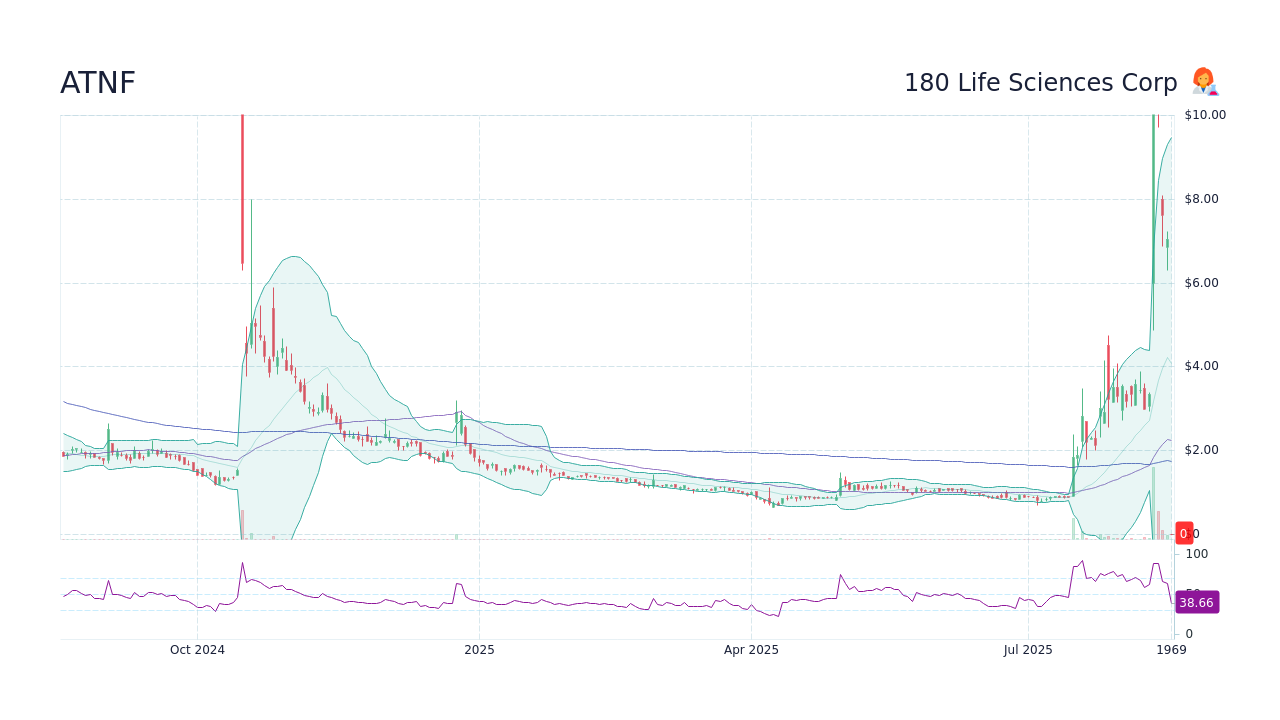Select the tall red candlestick spike near Oct 2024
This screenshot has height=720, width=1280.
coord(242,190)
